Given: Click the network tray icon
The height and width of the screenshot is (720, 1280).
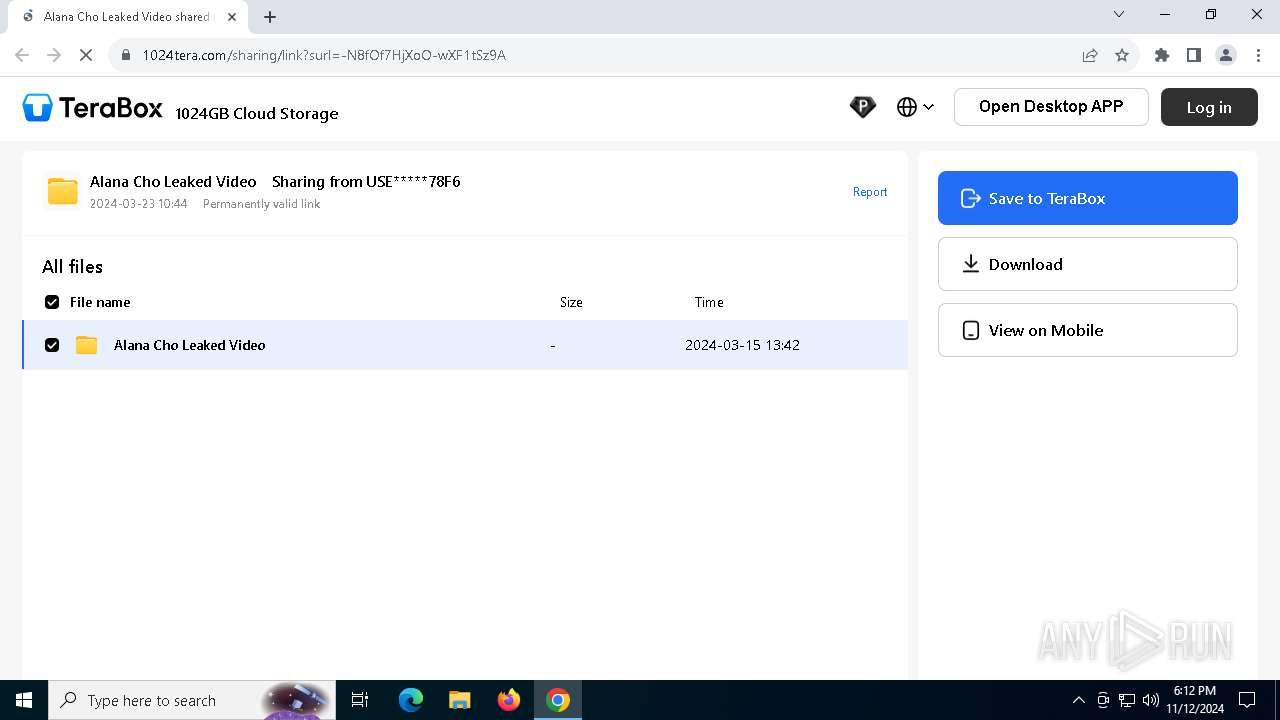Looking at the screenshot, I should (1126, 700).
